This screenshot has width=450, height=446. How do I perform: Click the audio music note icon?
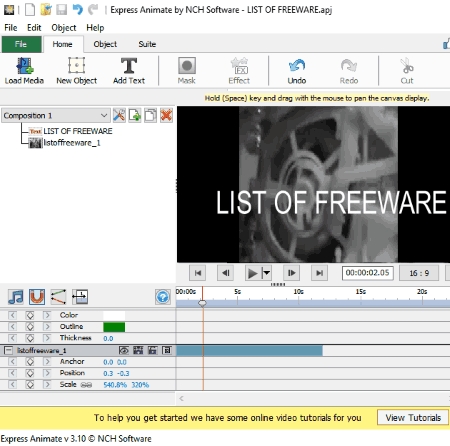[x=16, y=297]
